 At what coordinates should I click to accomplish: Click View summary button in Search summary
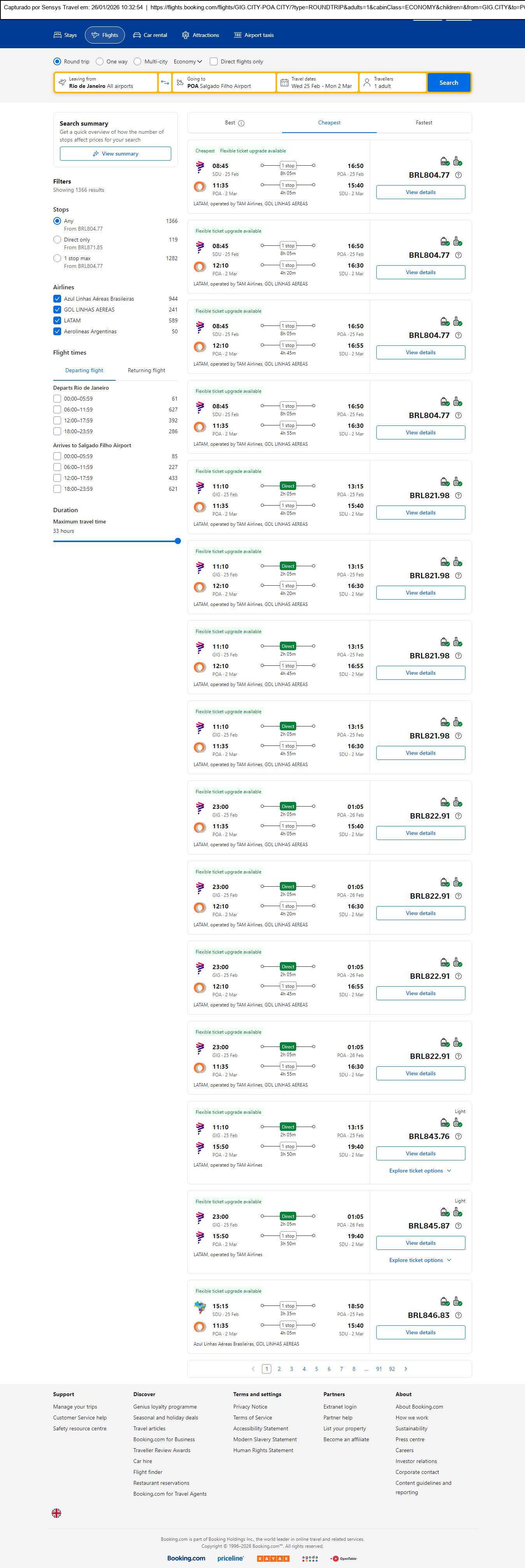(x=115, y=154)
